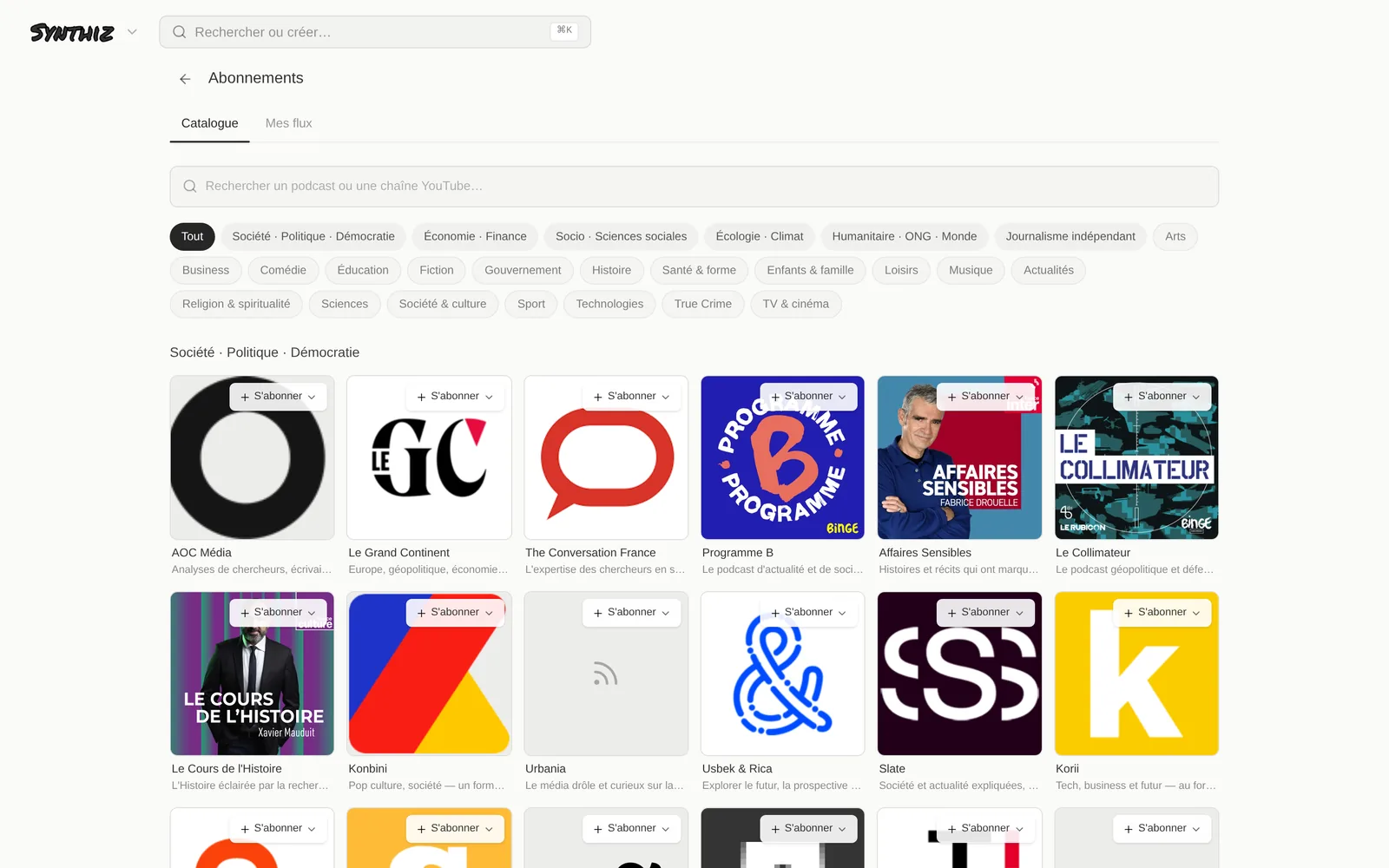Image resolution: width=1389 pixels, height=868 pixels.
Task: Filter by Humanitaire · ONG · Monde
Action: tap(905, 236)
